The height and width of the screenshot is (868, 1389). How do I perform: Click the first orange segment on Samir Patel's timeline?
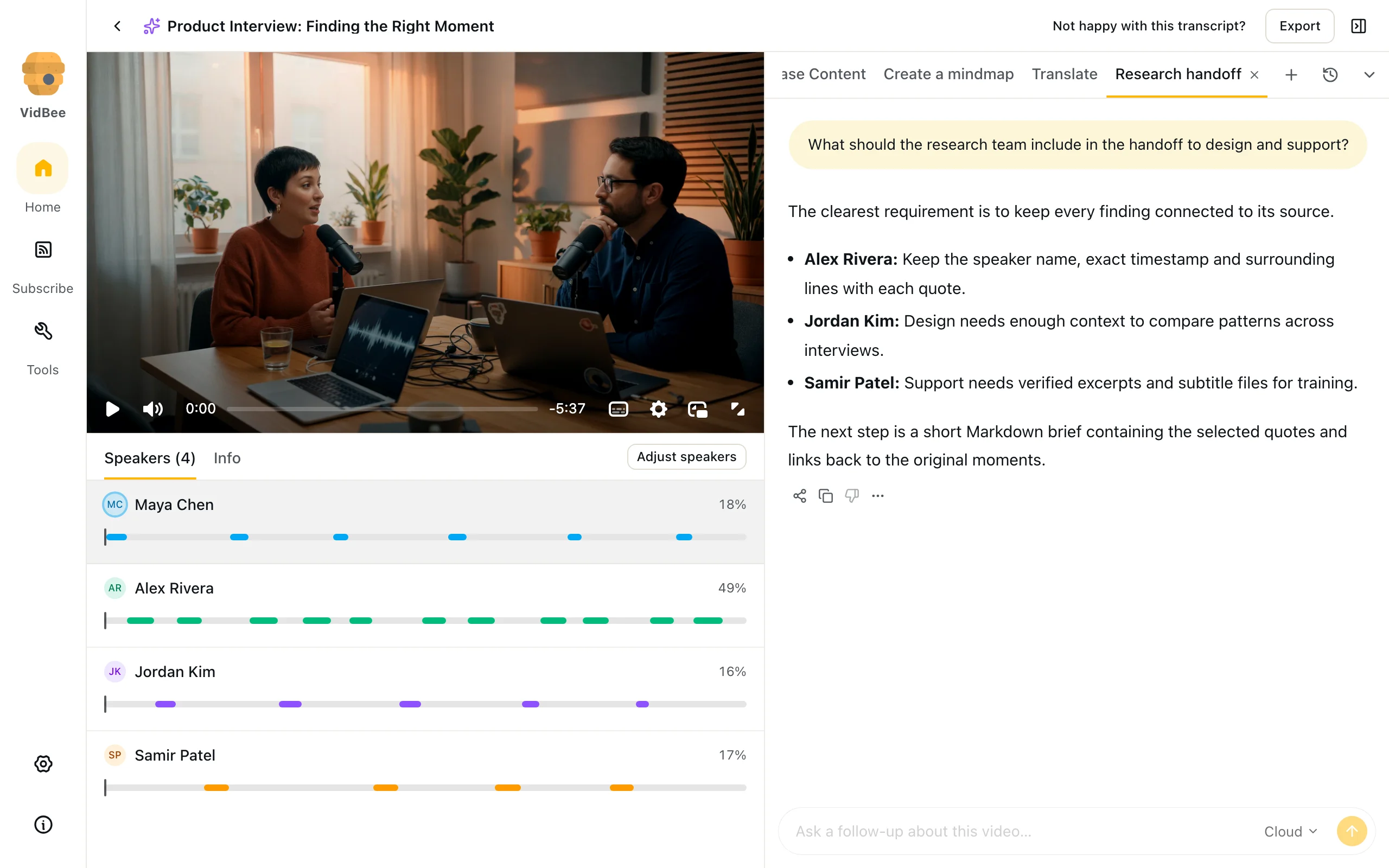point(216,788)
